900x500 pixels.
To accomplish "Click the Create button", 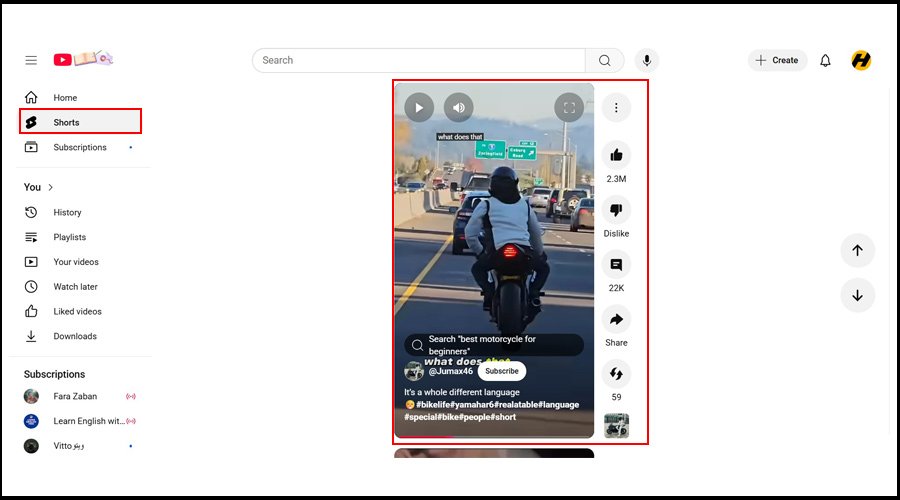I will [x=777, y=60].
